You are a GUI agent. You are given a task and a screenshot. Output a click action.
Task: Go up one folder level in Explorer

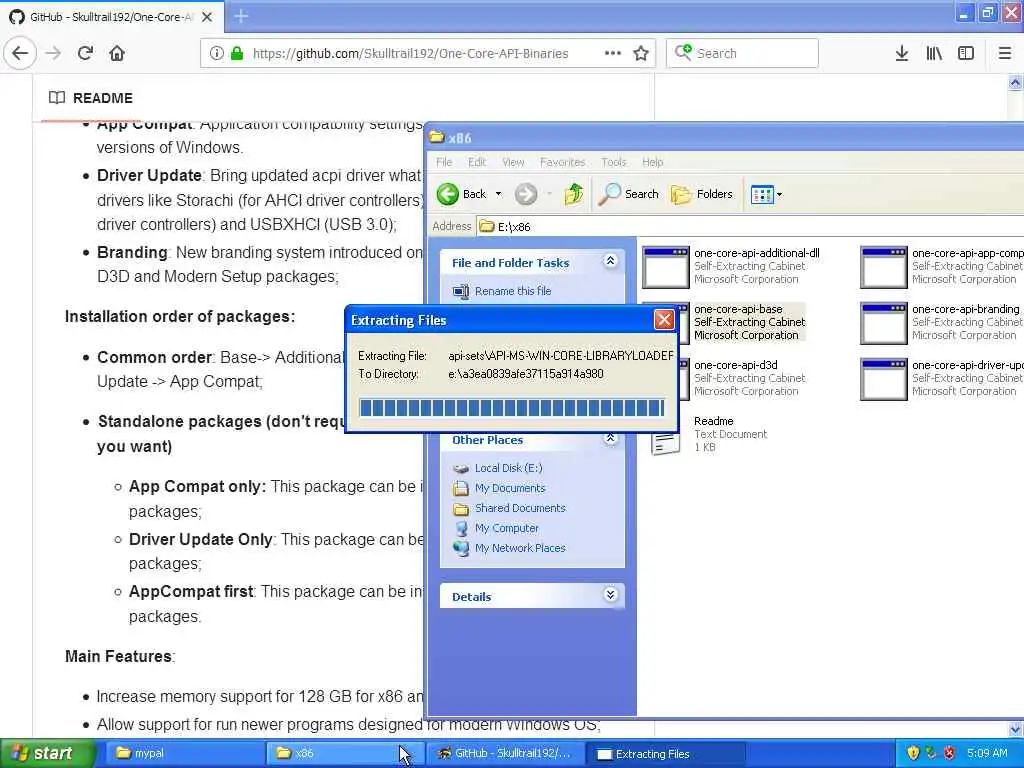[x=573, y=194]
